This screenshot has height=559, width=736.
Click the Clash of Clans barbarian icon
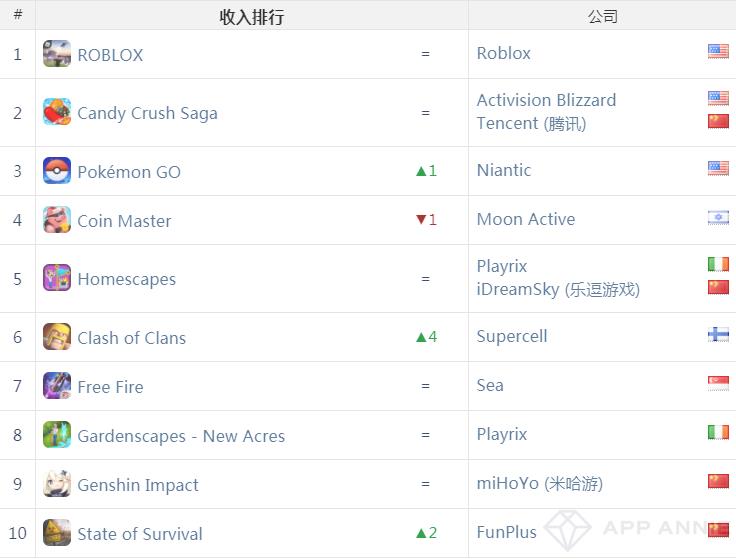pos(57,337)
